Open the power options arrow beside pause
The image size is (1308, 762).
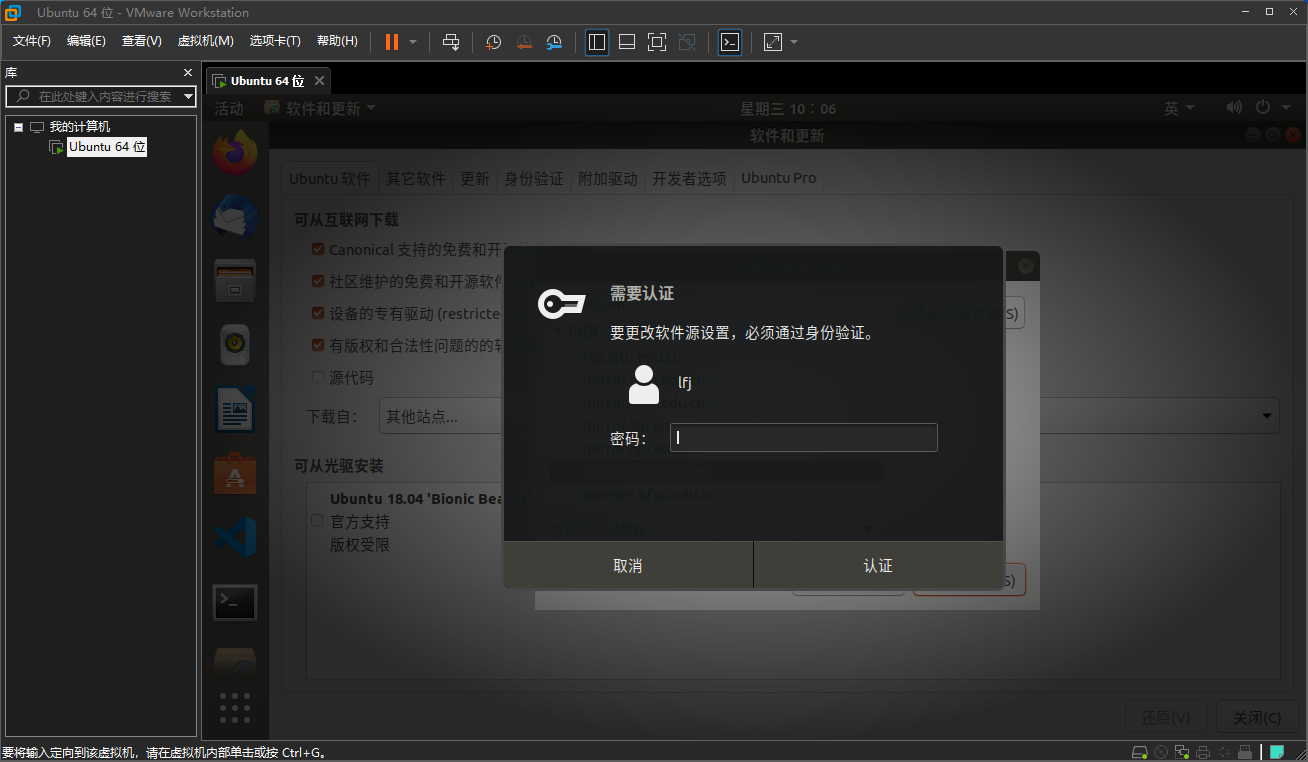coord(412,42)
